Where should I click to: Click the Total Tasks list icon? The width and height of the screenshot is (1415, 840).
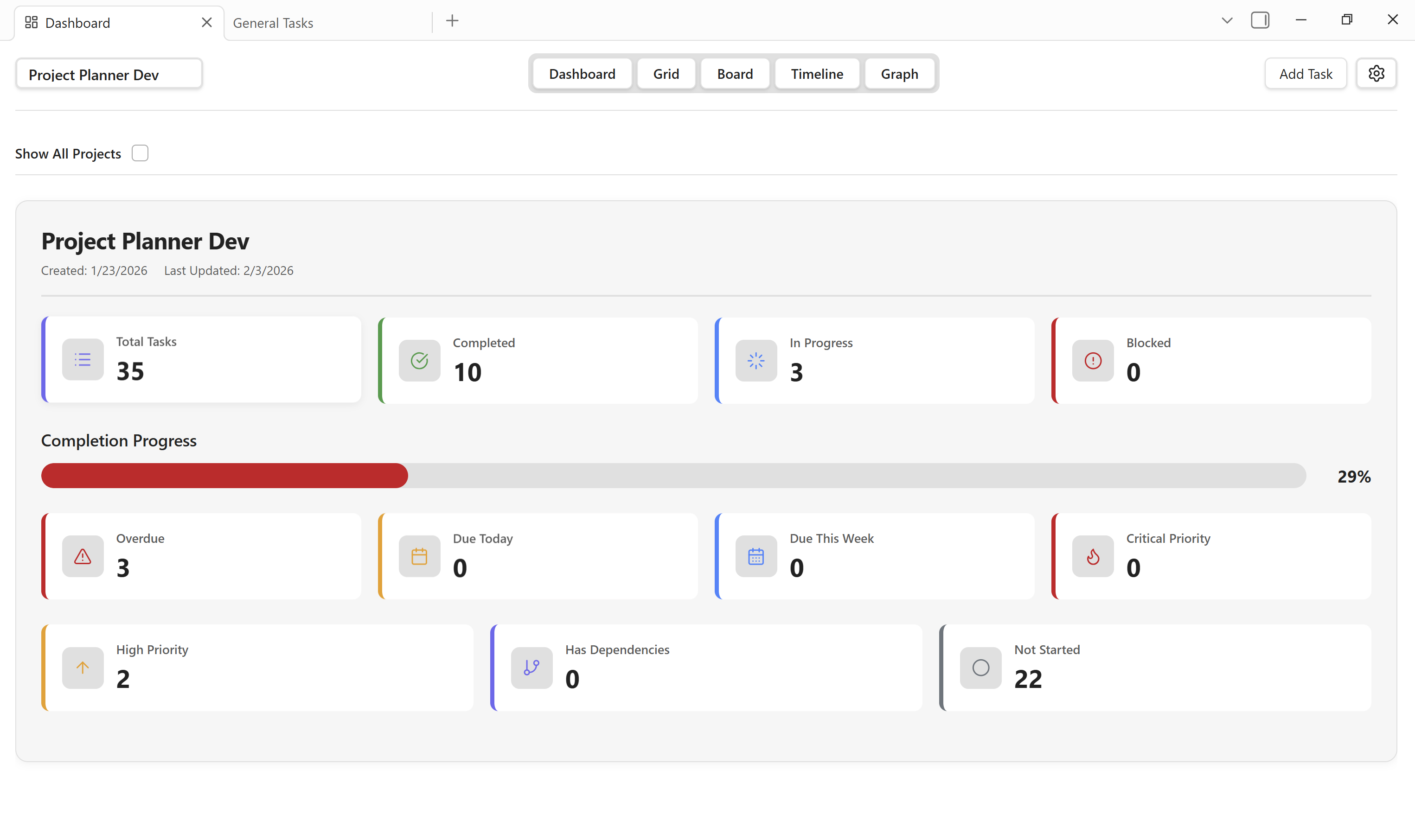coord(83,359)
